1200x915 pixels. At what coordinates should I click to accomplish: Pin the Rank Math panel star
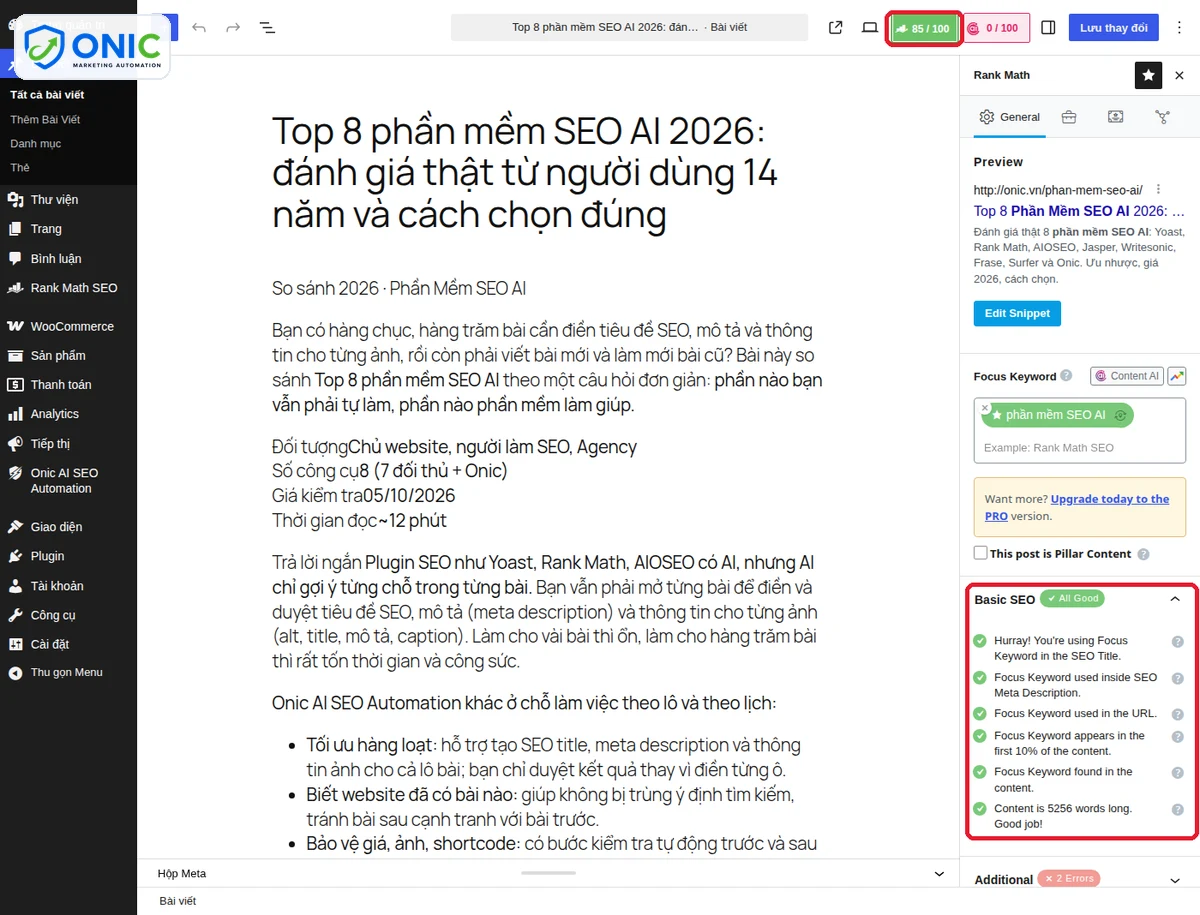(1148, 75)
